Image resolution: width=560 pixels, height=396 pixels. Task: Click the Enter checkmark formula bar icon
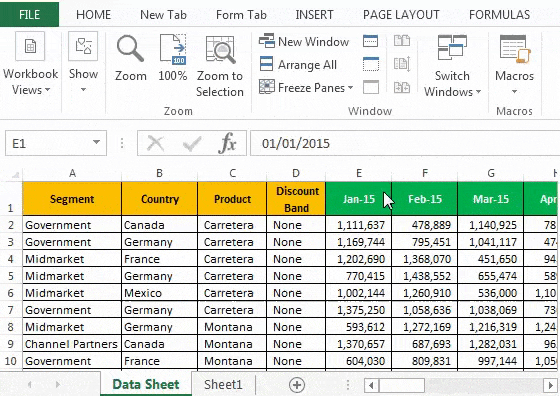pyautogui.click(x=192, y=144)
